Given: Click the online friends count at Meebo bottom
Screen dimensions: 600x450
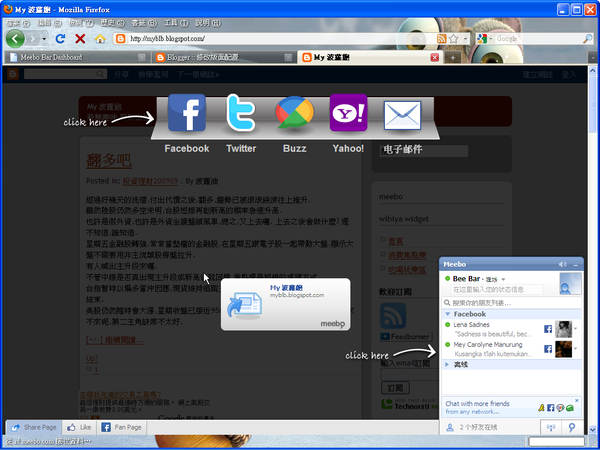Looking at the screenshot, I should click(x=478, y=427).
